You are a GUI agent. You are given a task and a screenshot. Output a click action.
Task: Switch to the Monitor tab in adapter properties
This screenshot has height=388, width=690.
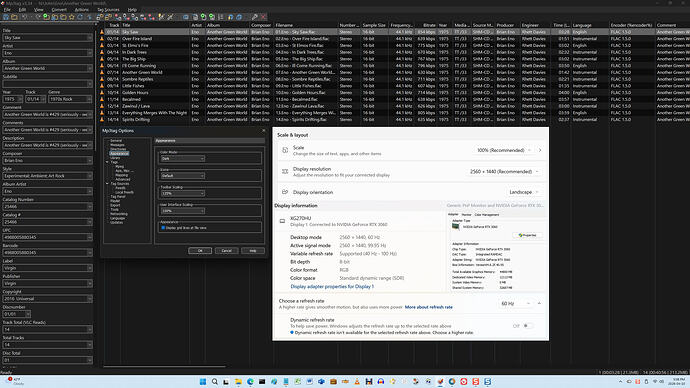pyautogui.click(x=466, y=215)
